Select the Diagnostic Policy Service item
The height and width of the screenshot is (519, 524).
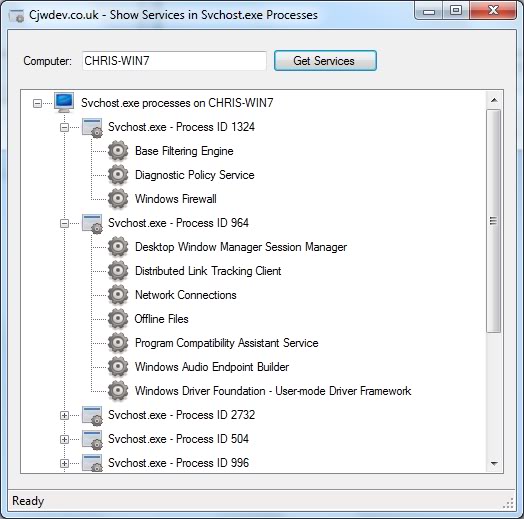point(194,175)
